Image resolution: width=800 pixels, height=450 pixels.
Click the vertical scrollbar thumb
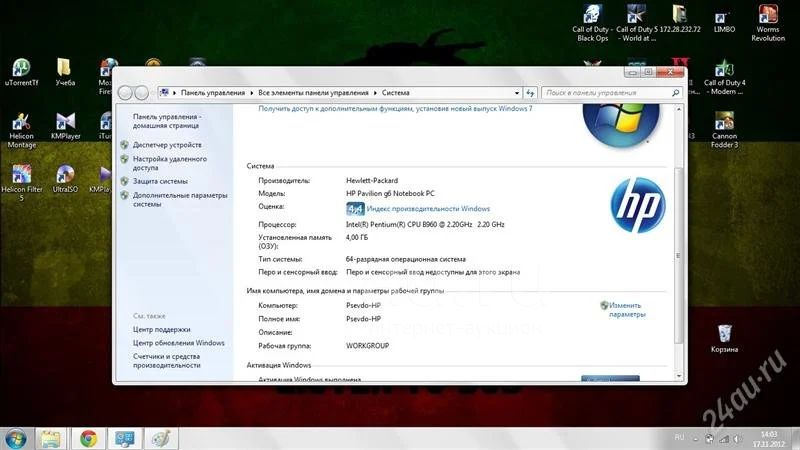679,255
